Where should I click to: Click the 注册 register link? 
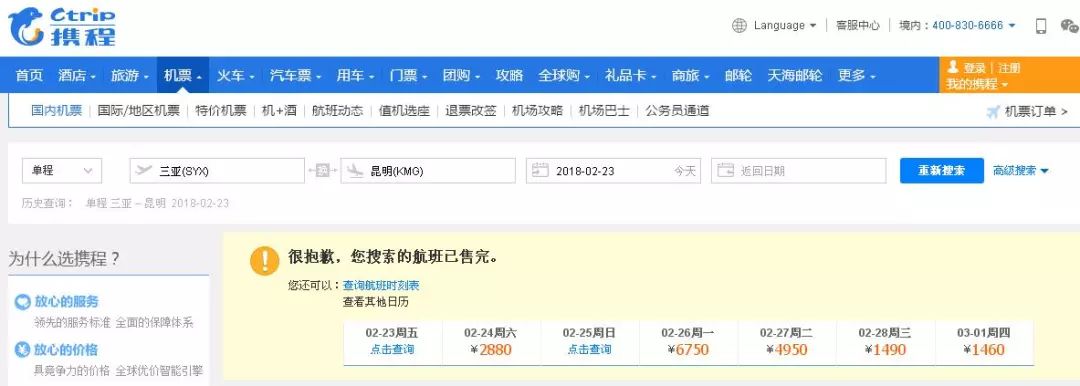click(1009, 68)
